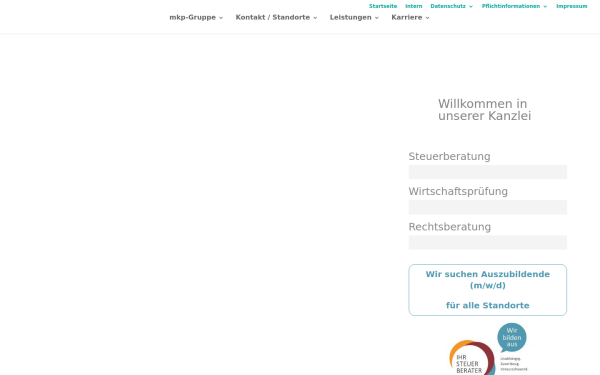Image resolution: width=600 pixels, height=375 pixels.
Task: Open the Pflichtinformationen top link
Action: [511, 6]
